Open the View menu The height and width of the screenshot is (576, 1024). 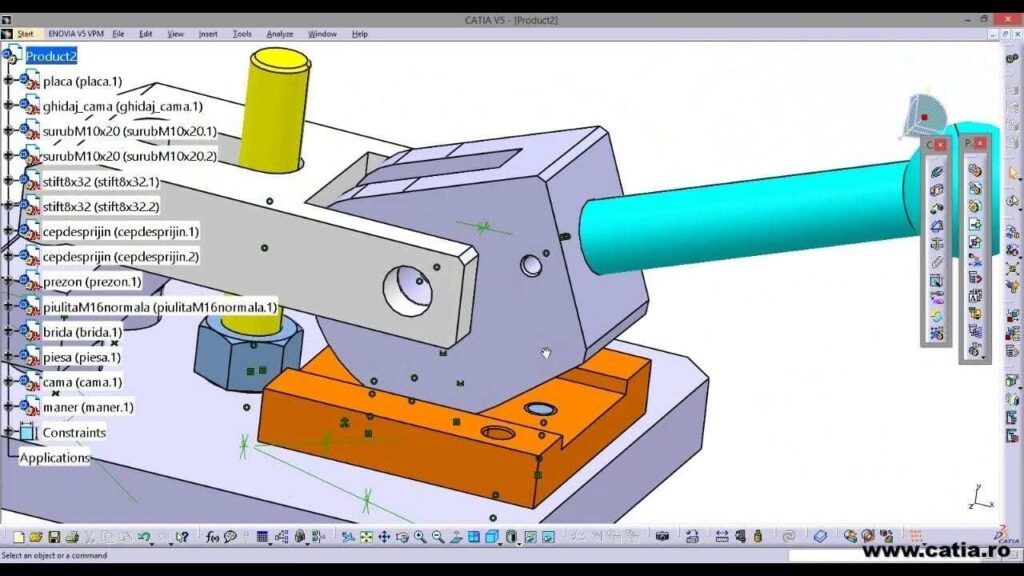(x=175, y=34)
